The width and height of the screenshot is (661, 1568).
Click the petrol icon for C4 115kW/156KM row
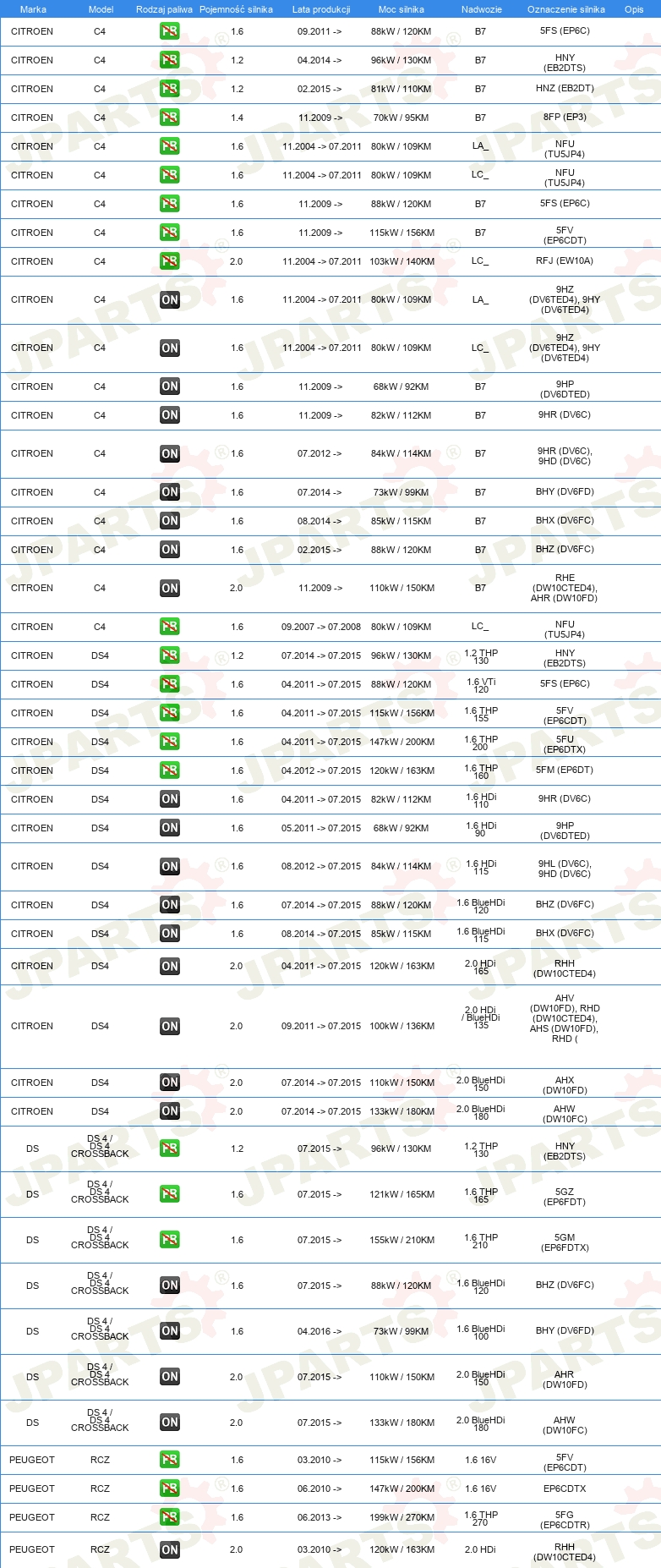170,233
